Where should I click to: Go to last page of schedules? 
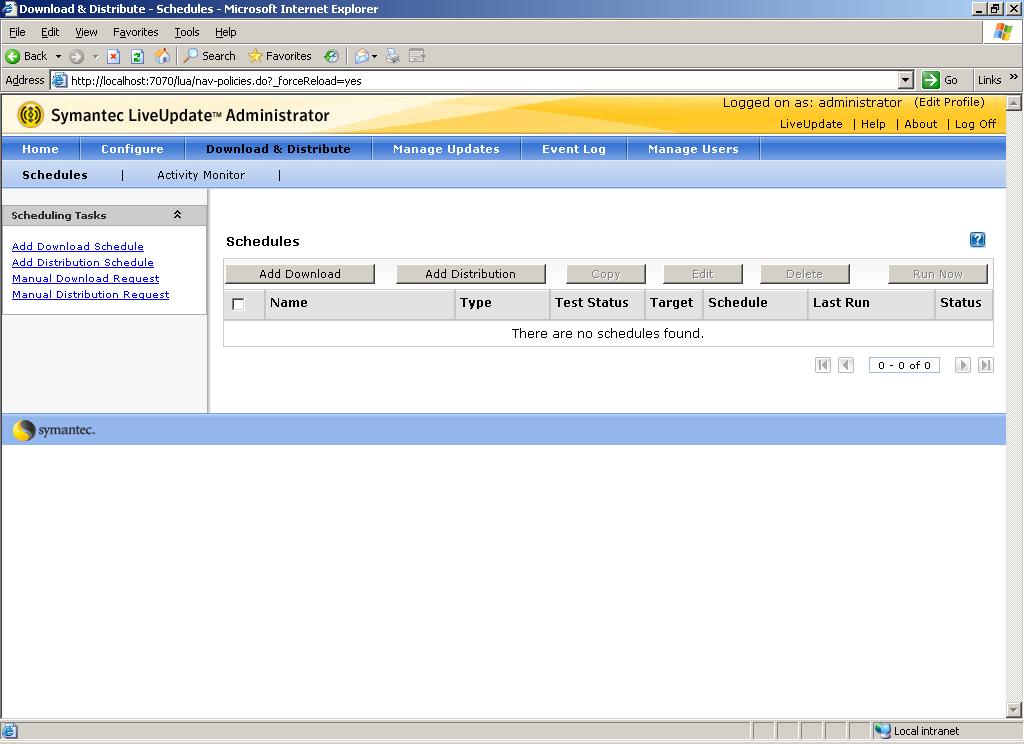pyautogui.click(x=985, y=365)
